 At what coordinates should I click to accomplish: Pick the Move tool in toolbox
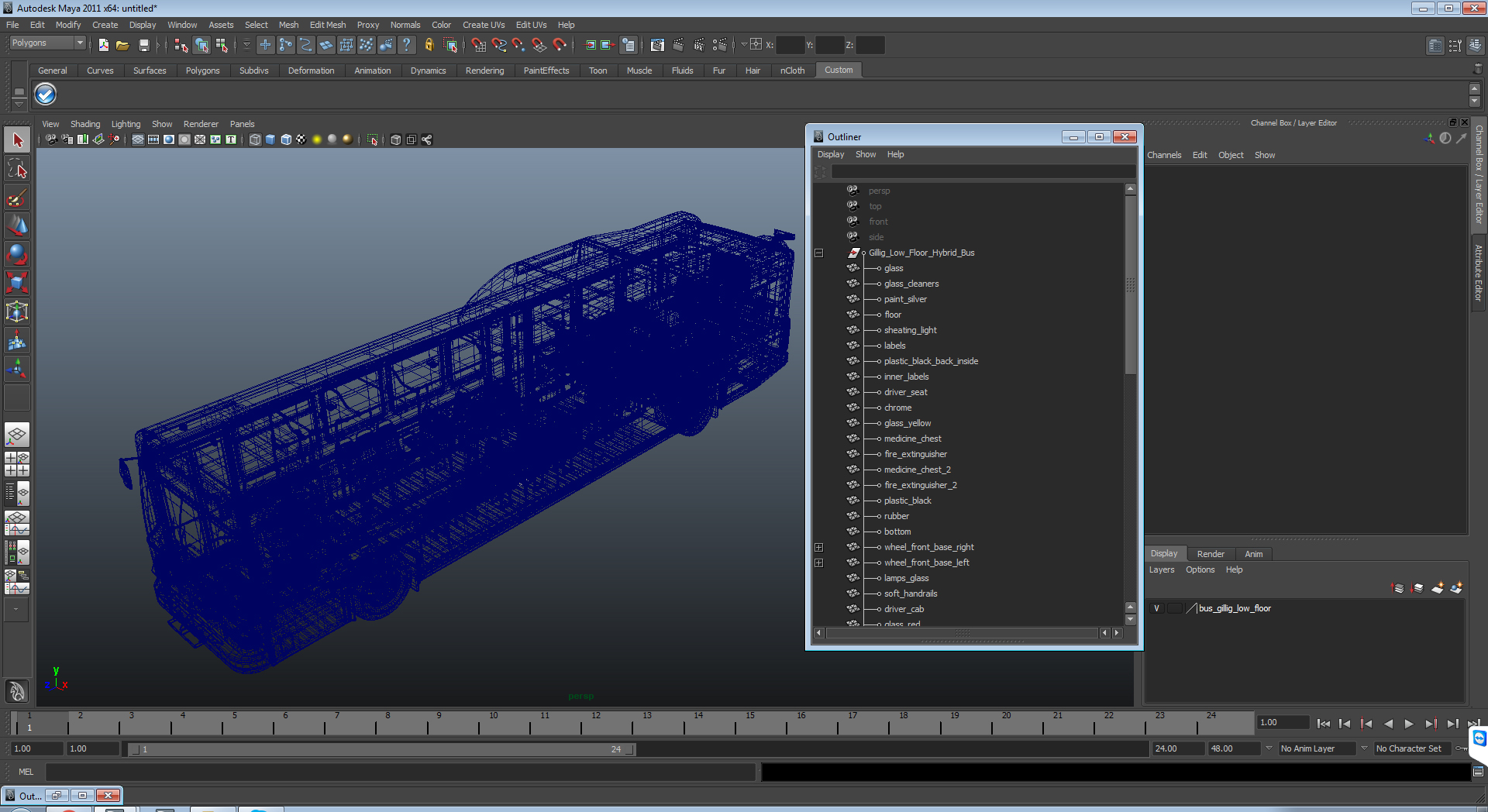tap(17, 225)
